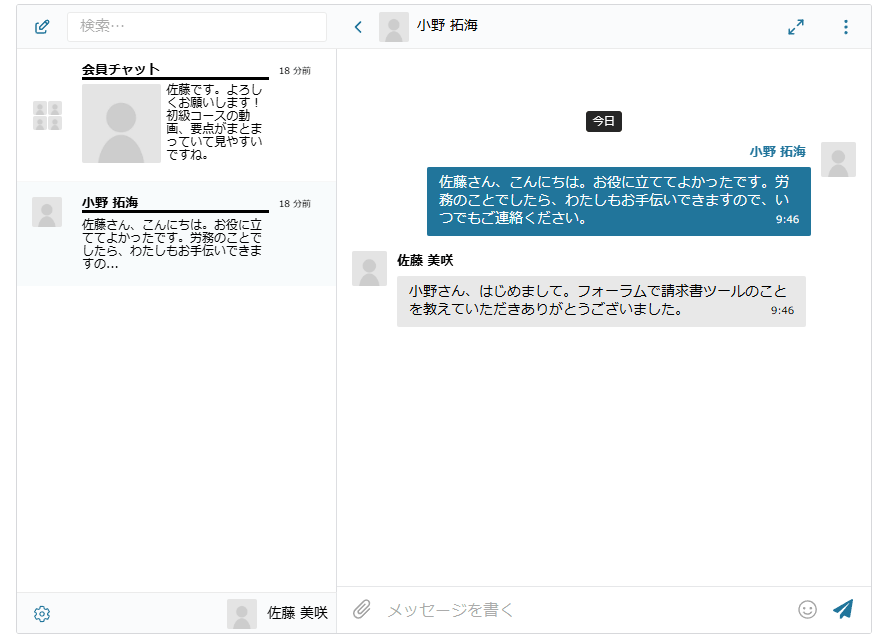The height and width of the screenshot is (638, 888).
Task: Click the 18 分前 timestamp on 小野 拓海 row
Action: (294, 204)
